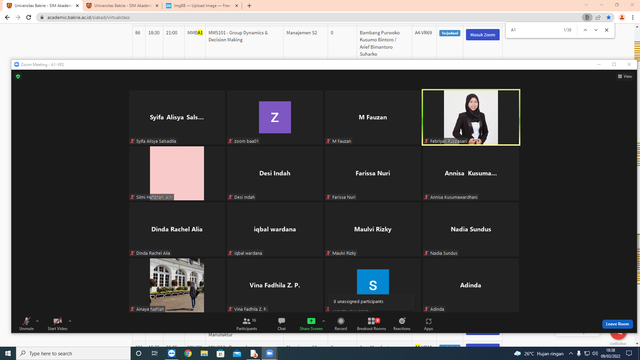This screenshot has height=360, width=640.
Task: Go to previous find result
Action: pyautogui.click(x=585, y=30)
